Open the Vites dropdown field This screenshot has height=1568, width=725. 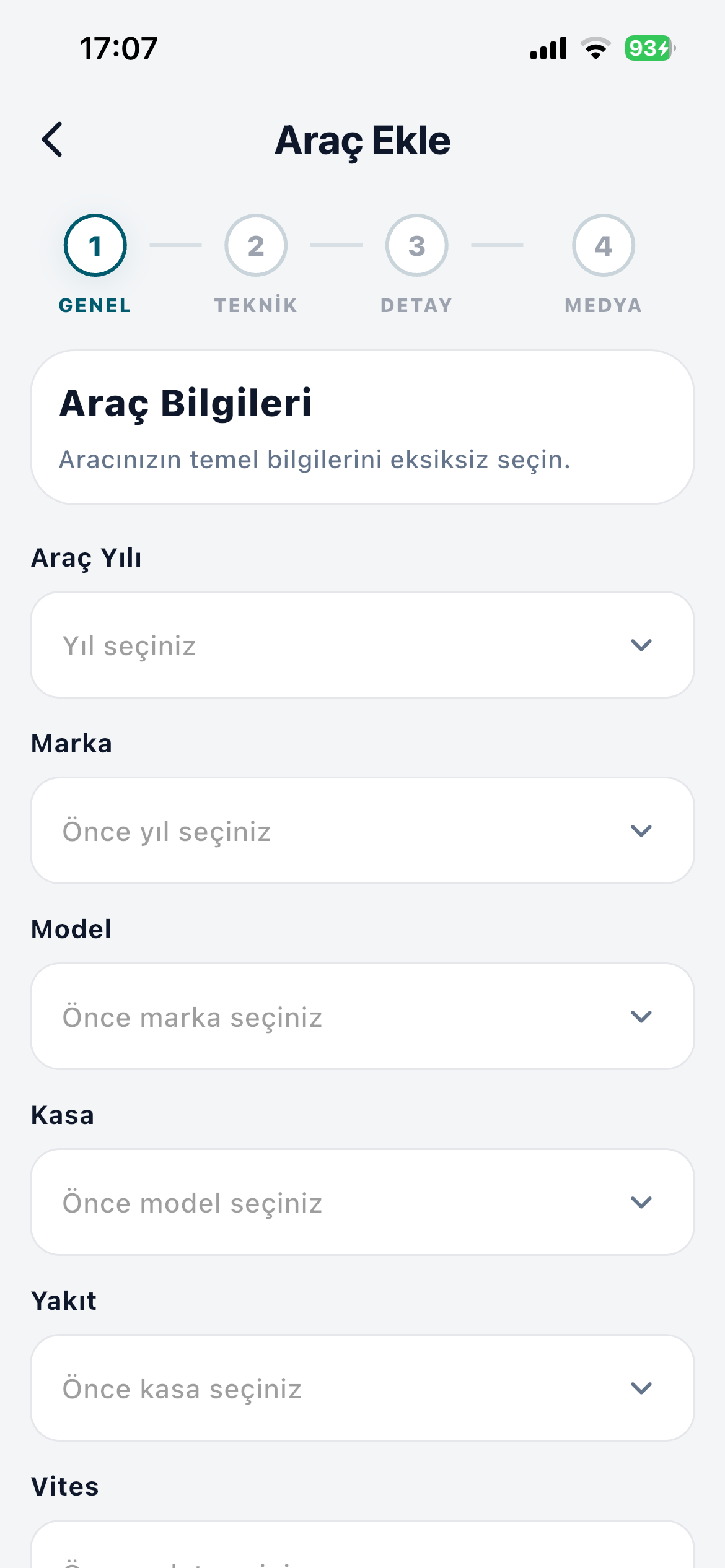pyautogui.click(x=362, y=1544)
